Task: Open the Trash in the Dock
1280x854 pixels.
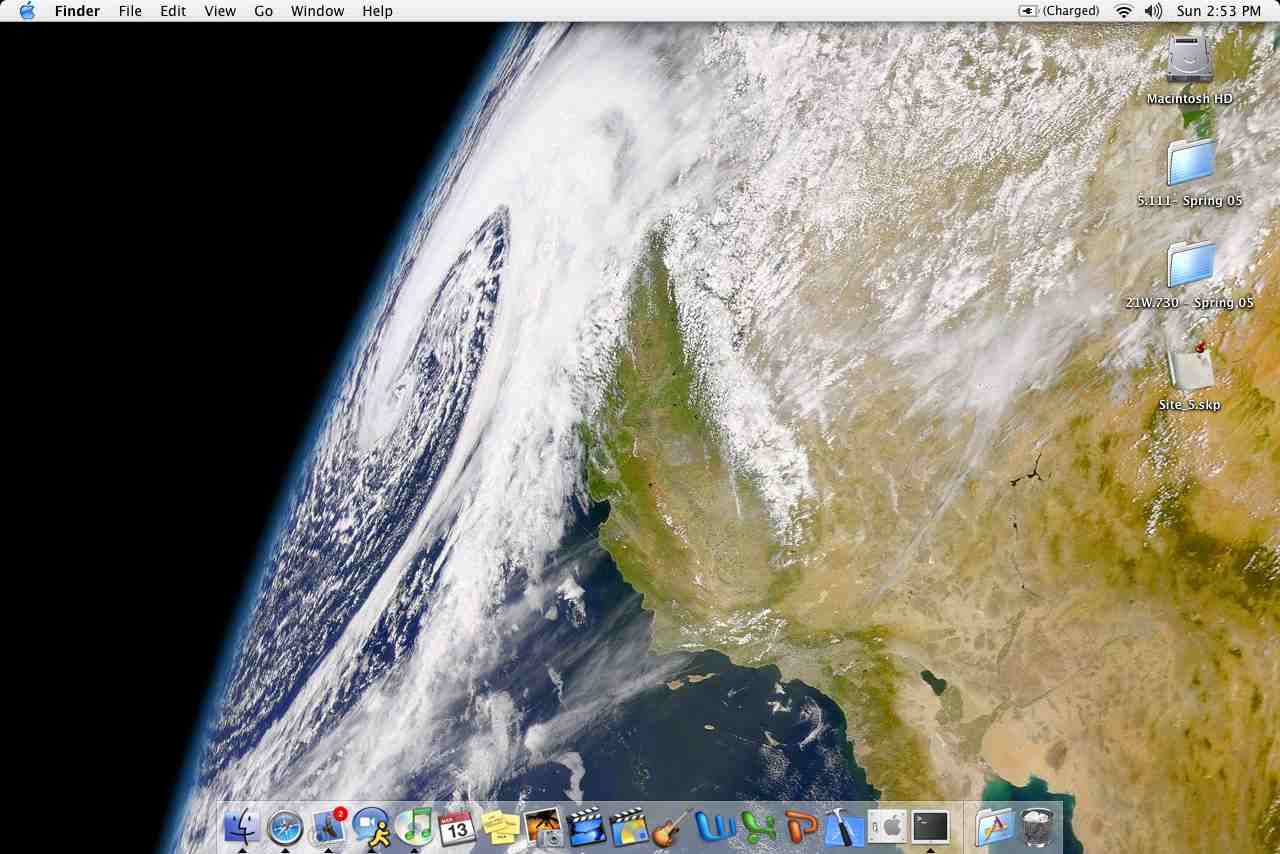Action: [1038, 827]
